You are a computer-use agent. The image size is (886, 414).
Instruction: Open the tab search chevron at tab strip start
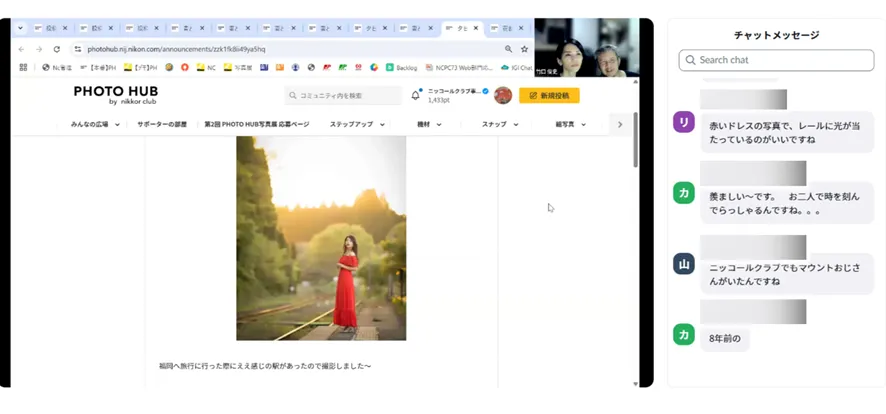click(20, 28)
